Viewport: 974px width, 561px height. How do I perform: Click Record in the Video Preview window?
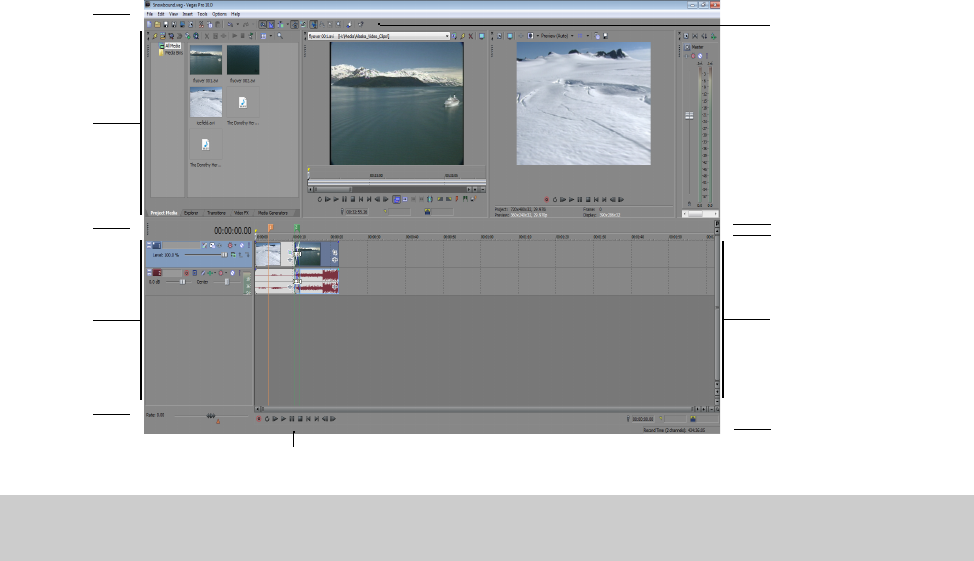pyautogui.click(x=546, y=199)
